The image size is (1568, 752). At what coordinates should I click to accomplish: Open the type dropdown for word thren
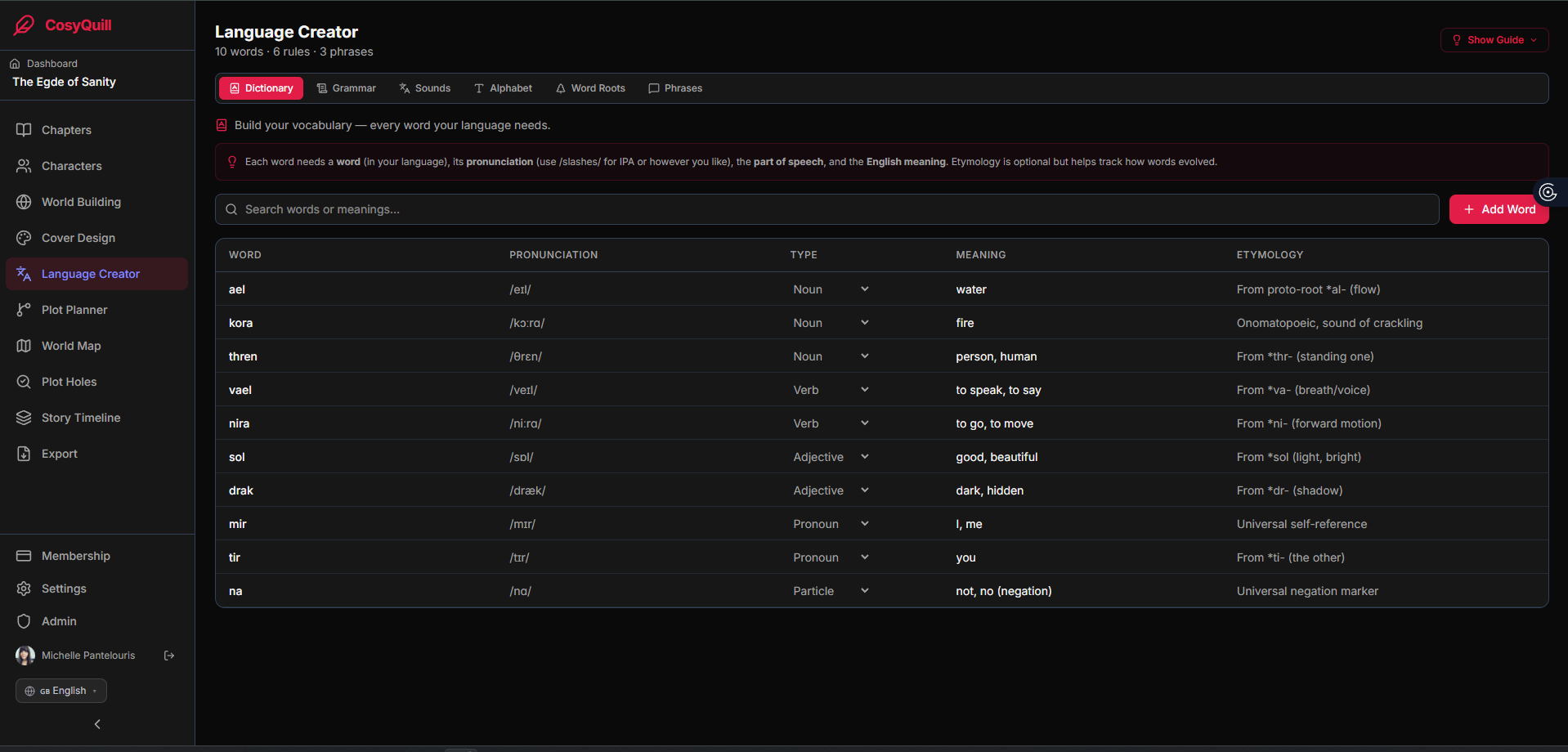(x=831, y=356)
